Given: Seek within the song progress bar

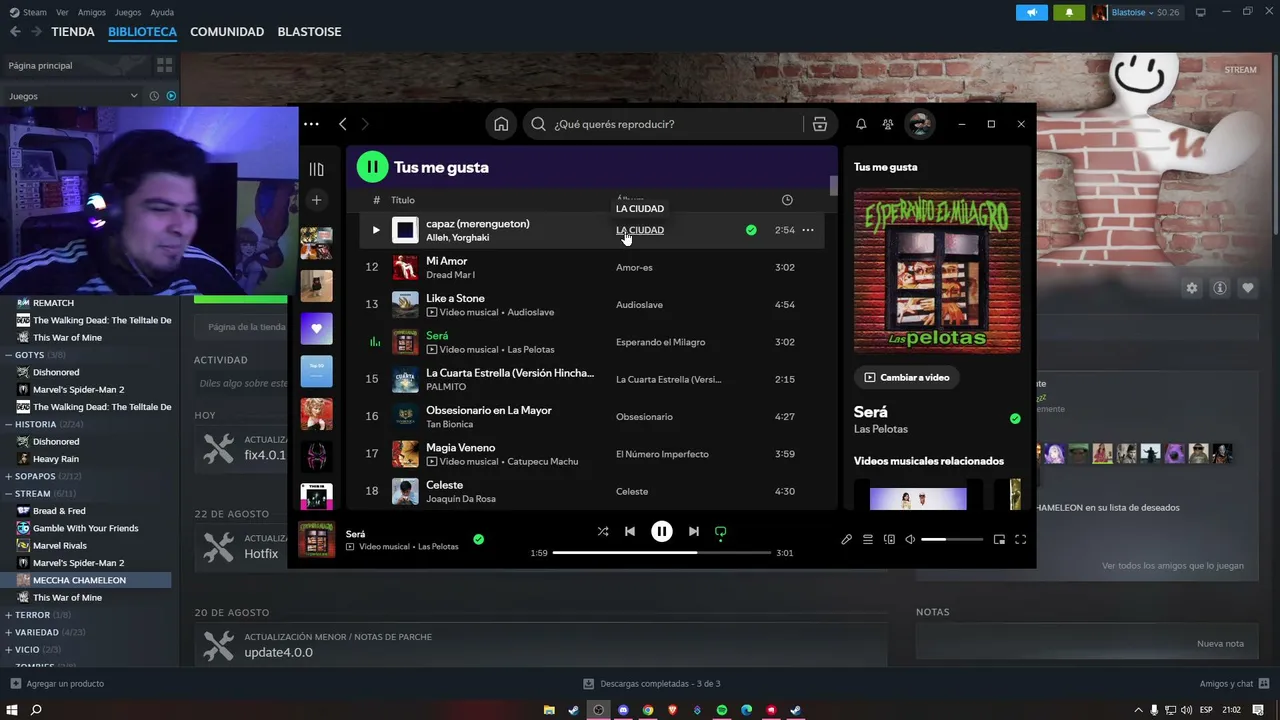Looking at the screenshot, I should coord(662,552).
